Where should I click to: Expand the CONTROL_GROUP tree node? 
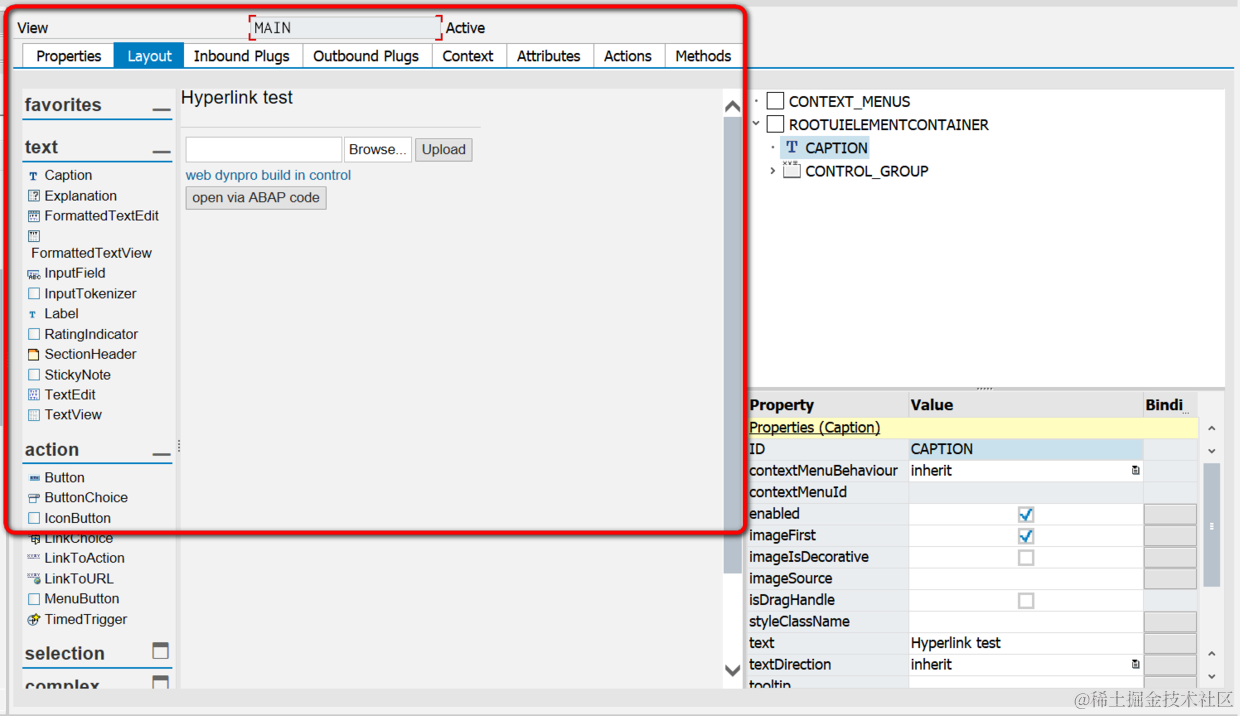(772, 171)
